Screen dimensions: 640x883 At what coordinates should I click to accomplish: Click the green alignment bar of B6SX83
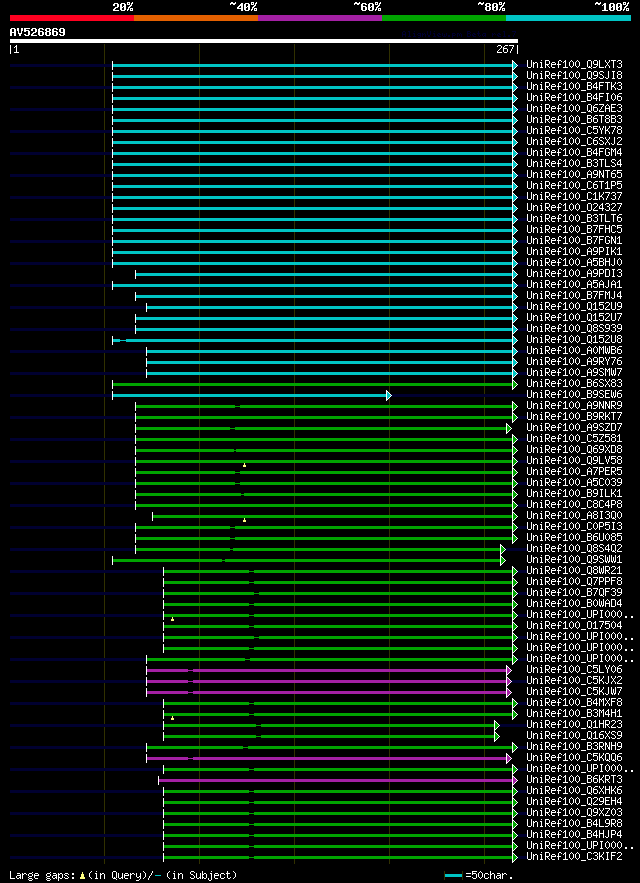(x=314, y=385)
